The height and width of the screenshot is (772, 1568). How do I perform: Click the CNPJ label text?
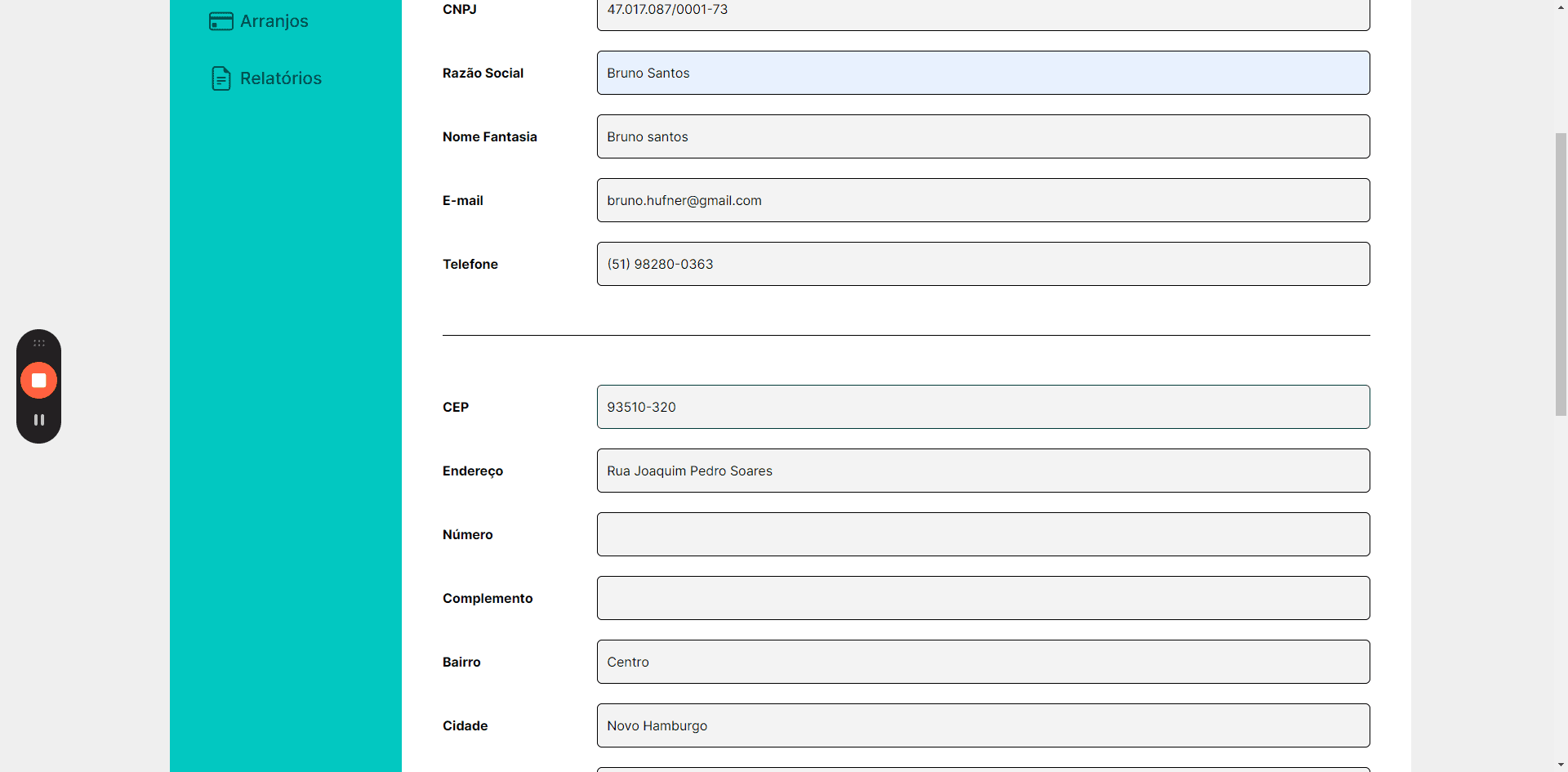pyautogui.click(x=459, y=9)
